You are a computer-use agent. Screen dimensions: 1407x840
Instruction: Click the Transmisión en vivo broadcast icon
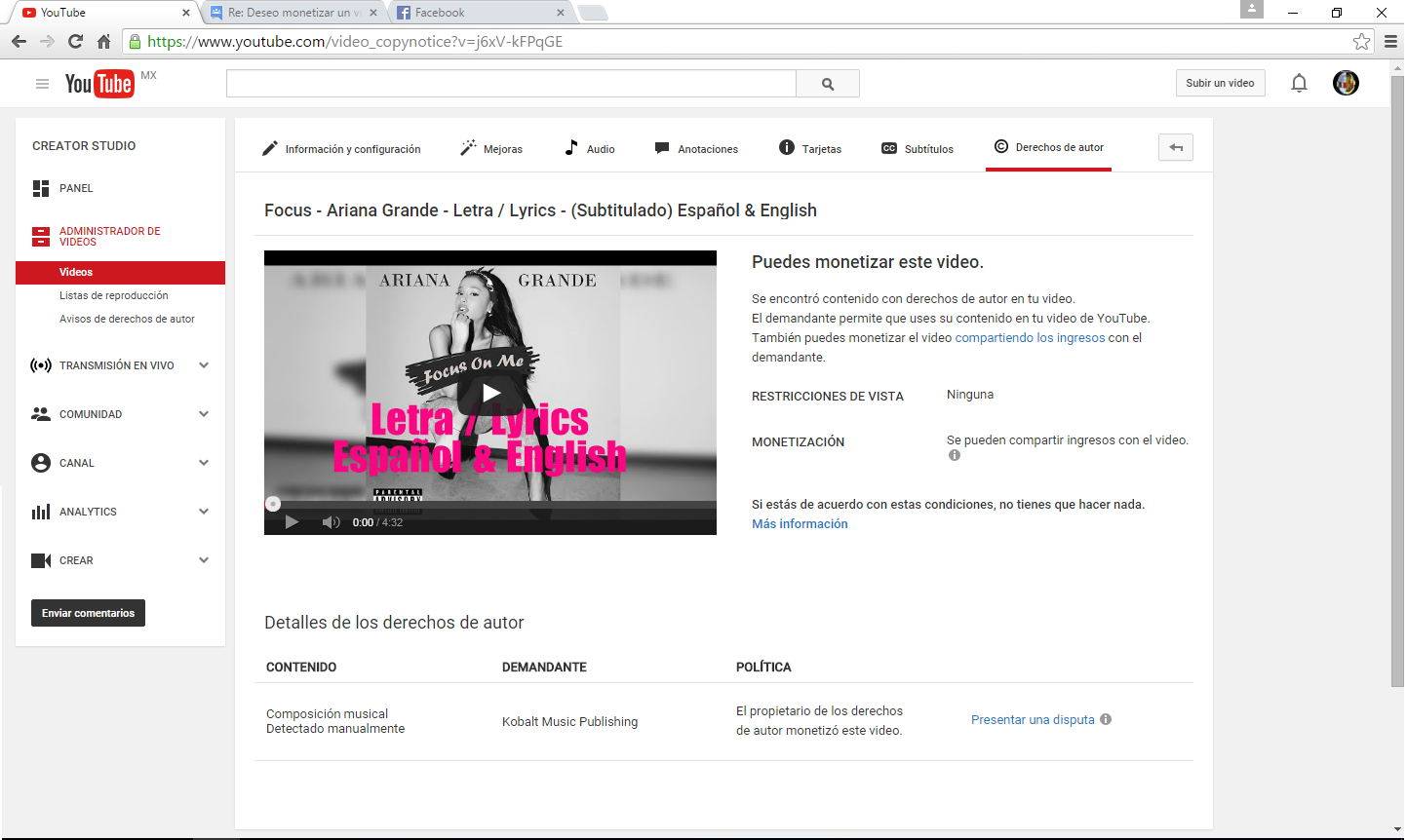click(x=41, y=365)
